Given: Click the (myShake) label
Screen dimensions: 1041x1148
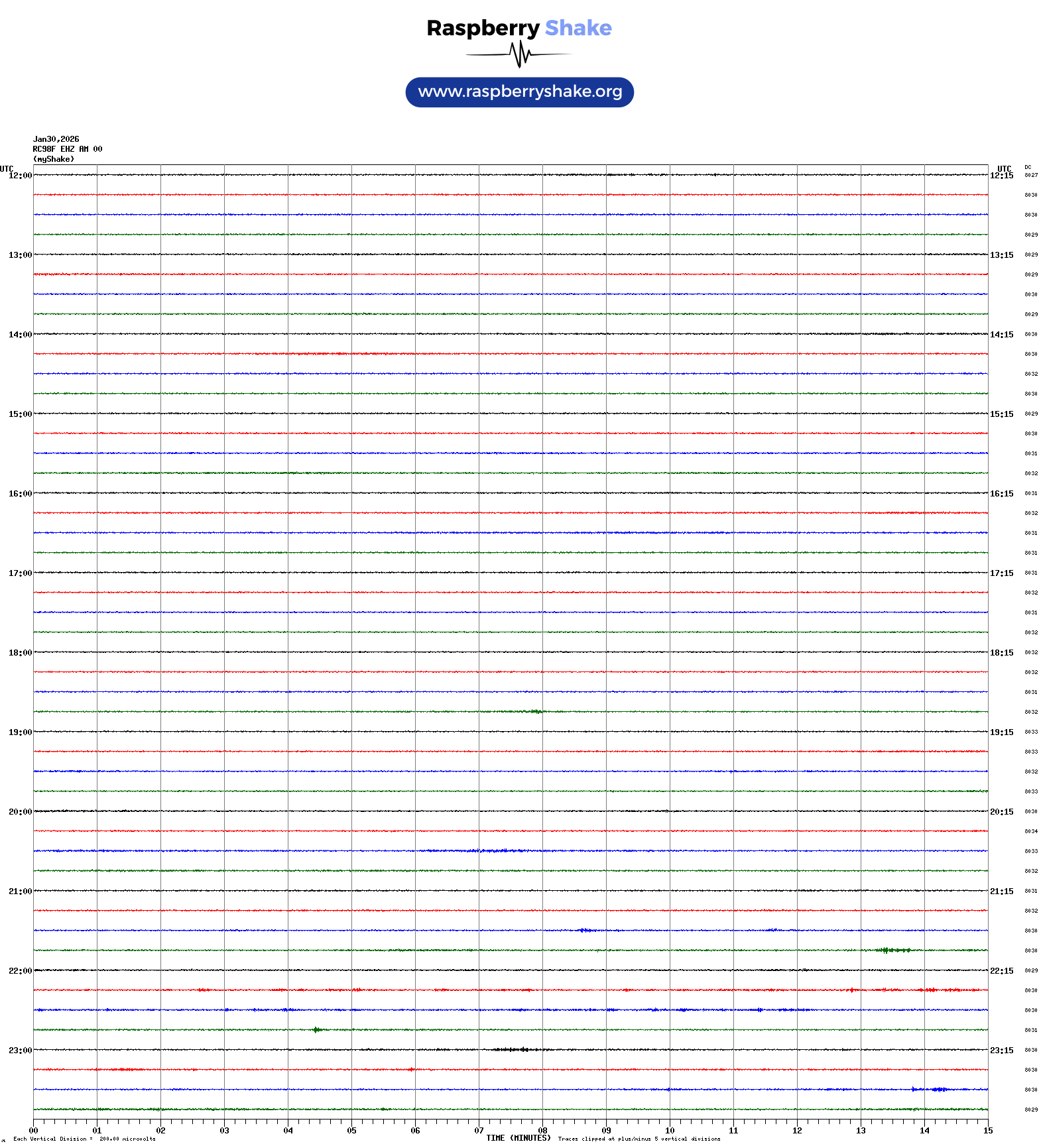Looking at the screenshot, I should click(54, 159).
